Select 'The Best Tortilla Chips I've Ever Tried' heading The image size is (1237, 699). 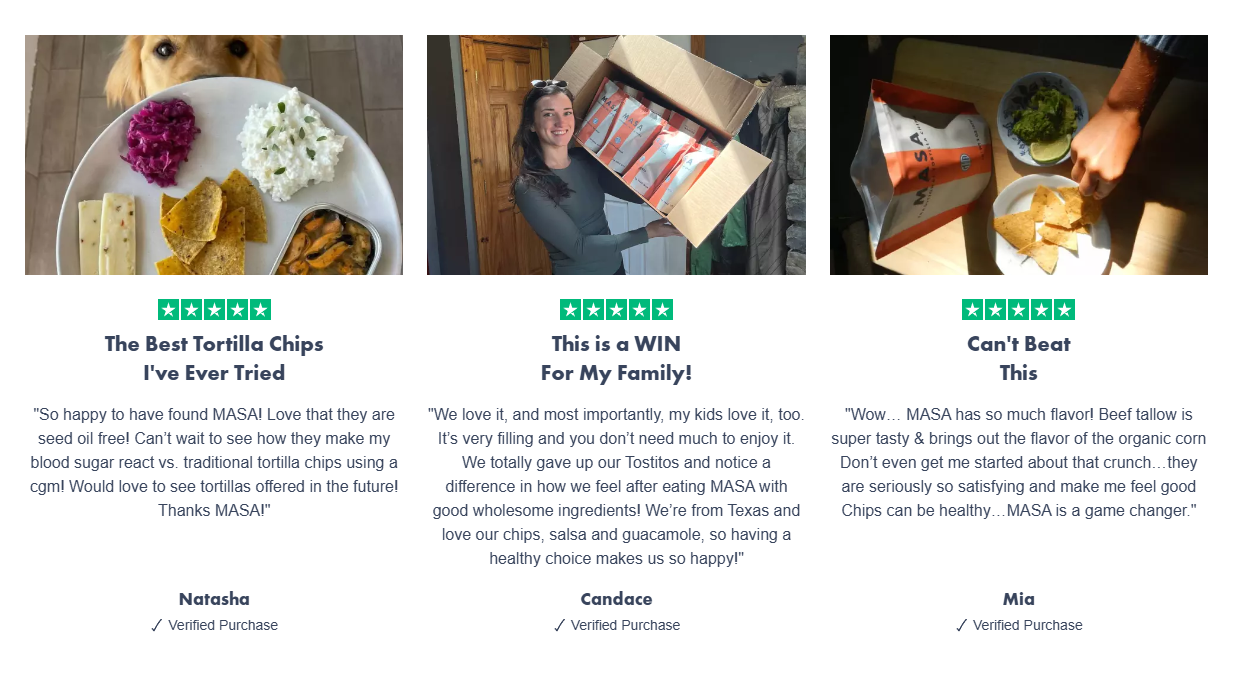pyautogui.click(x=214, y=358)
